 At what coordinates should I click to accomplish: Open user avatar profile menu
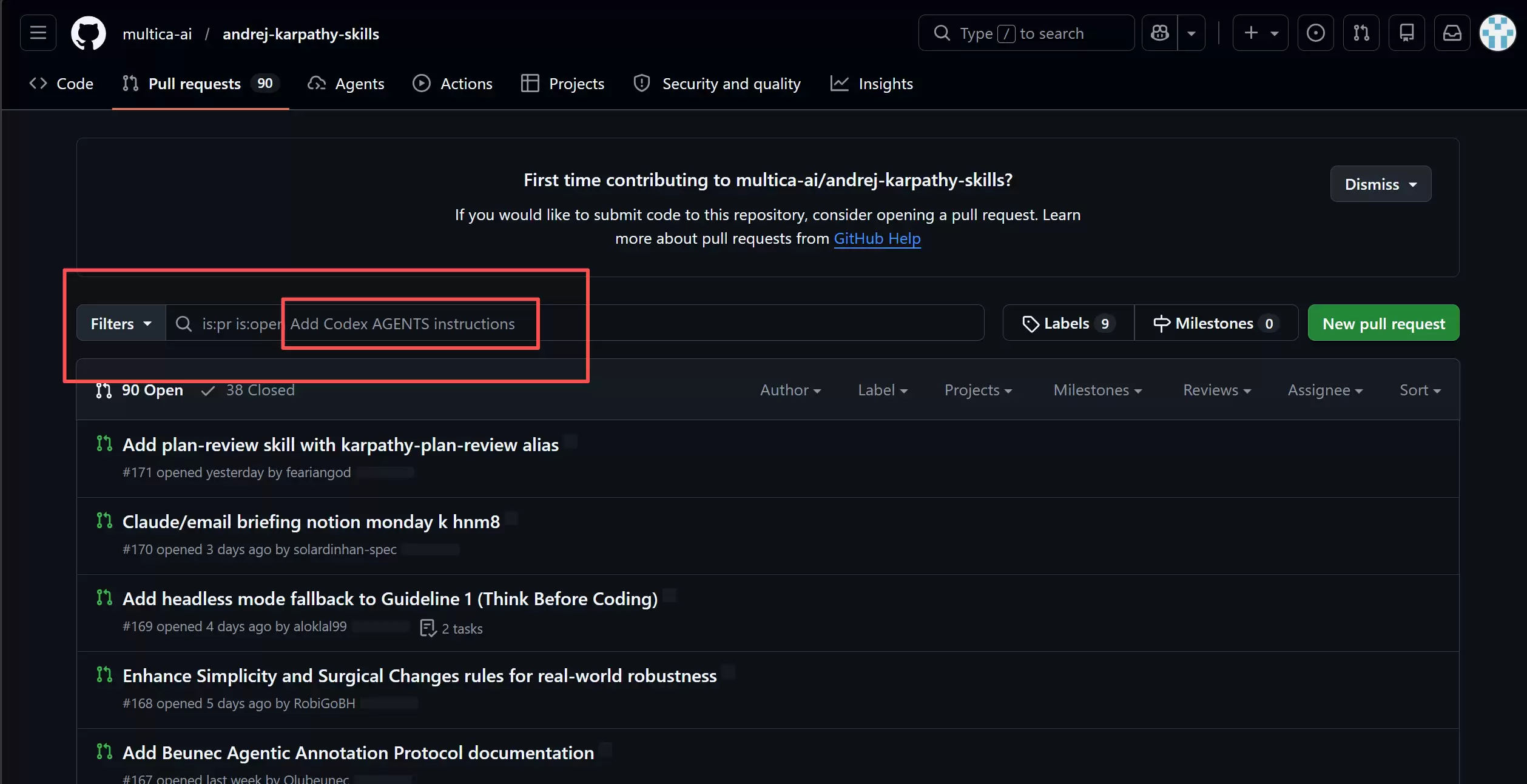coord(1498,33)
